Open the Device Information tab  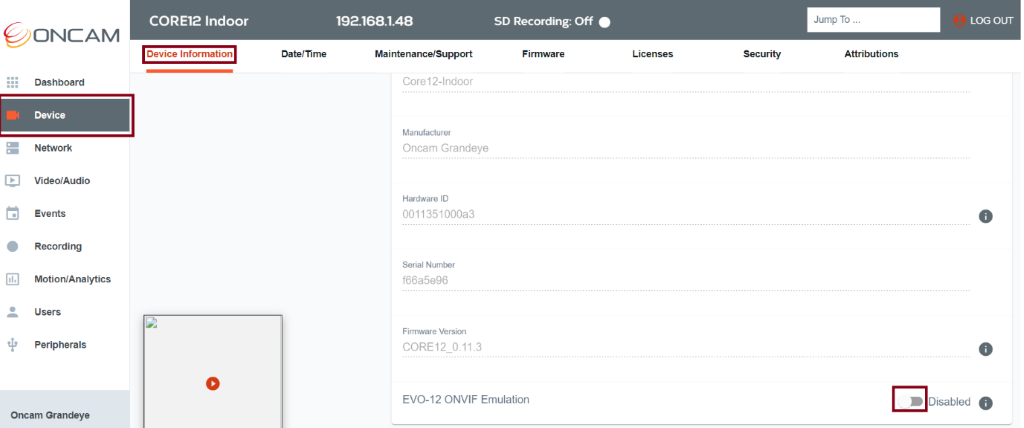point(189,54)
